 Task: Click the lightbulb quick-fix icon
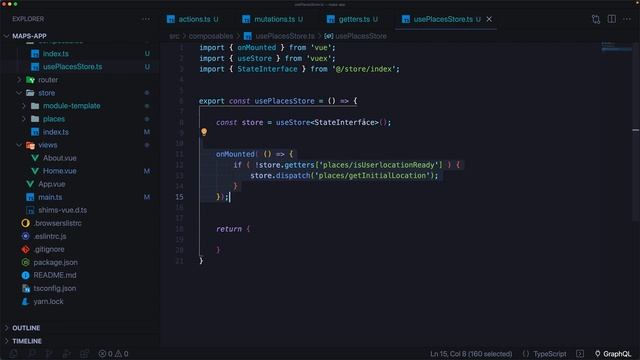tap(204, 132)
